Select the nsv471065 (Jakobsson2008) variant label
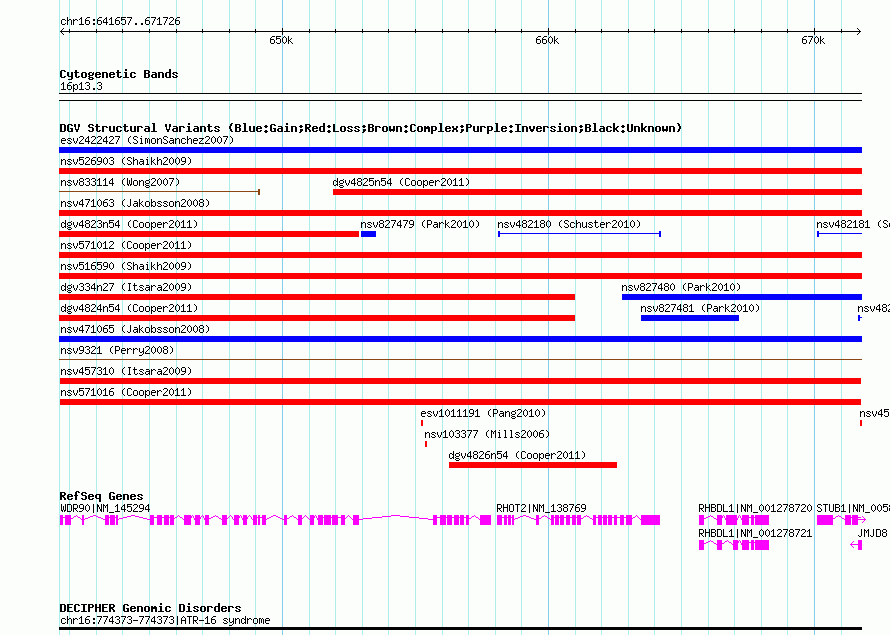 [x=135, y=329]
